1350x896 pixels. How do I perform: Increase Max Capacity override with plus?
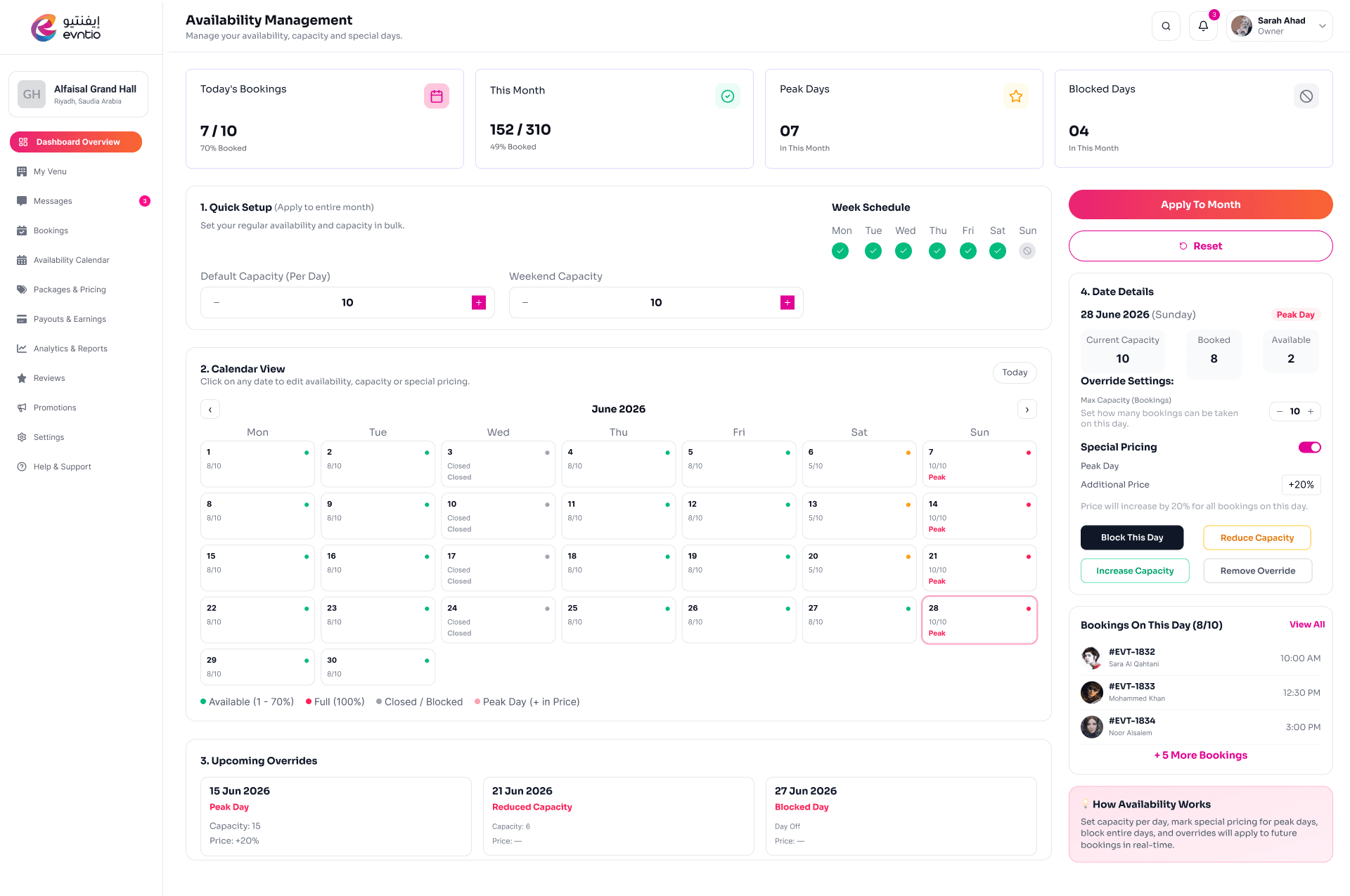click(x=1311, y=412)
